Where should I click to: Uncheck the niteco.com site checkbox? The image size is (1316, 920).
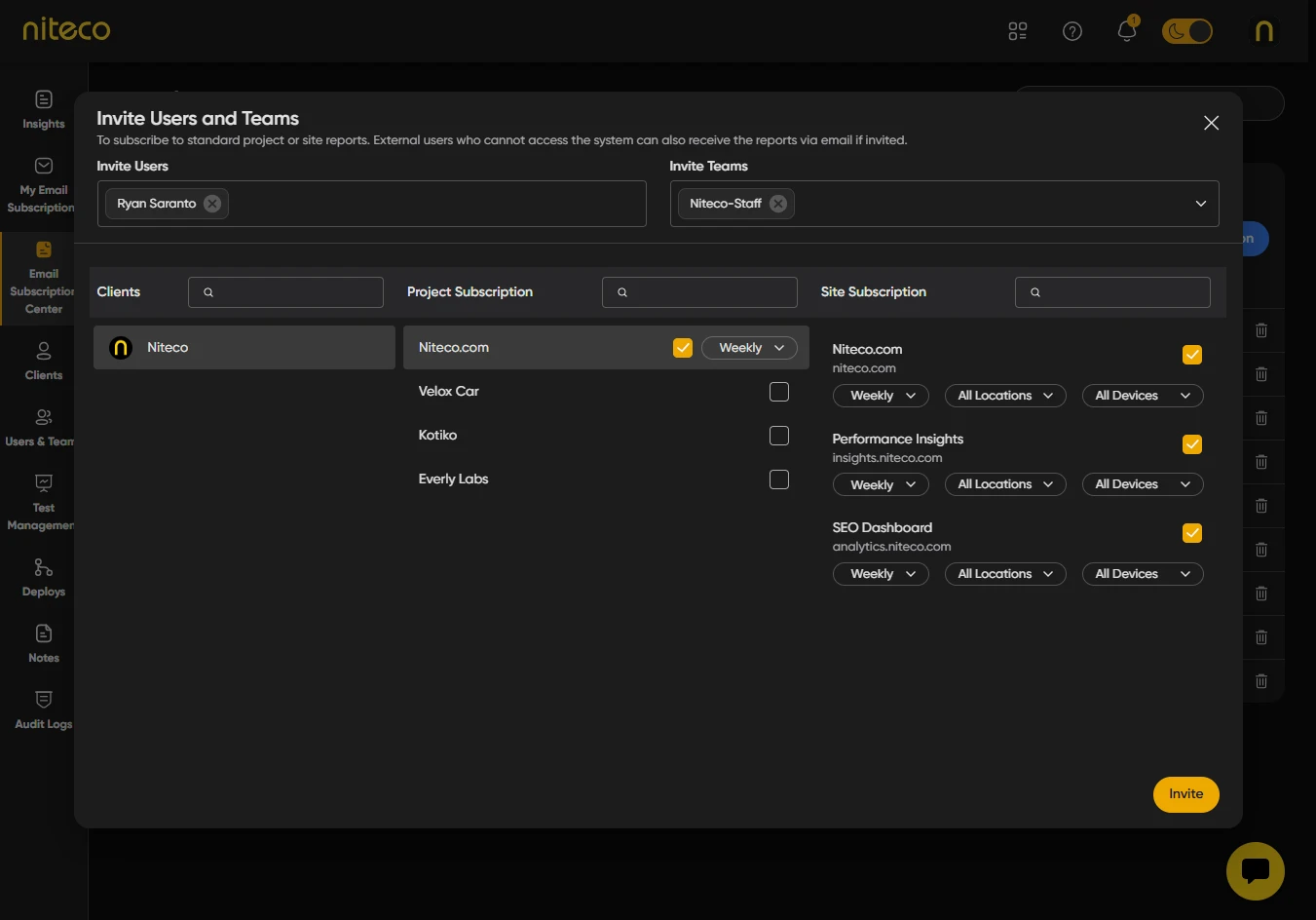click(1192, 355)
